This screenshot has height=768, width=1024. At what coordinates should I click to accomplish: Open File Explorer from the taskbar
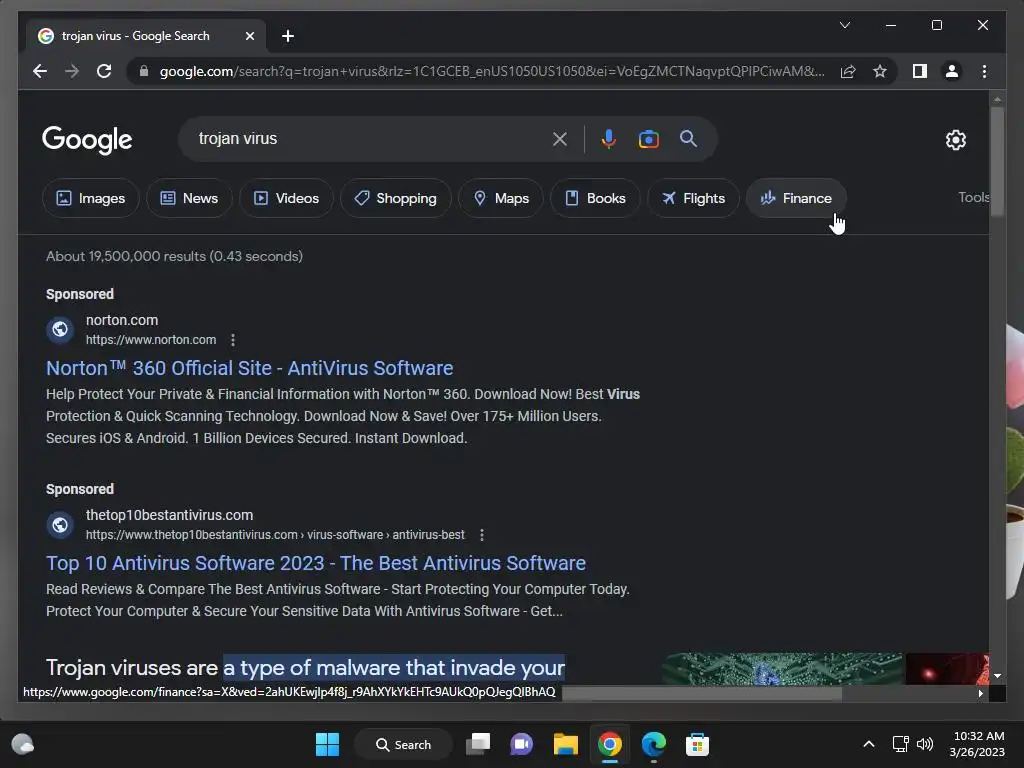click(x=566, y=744)
